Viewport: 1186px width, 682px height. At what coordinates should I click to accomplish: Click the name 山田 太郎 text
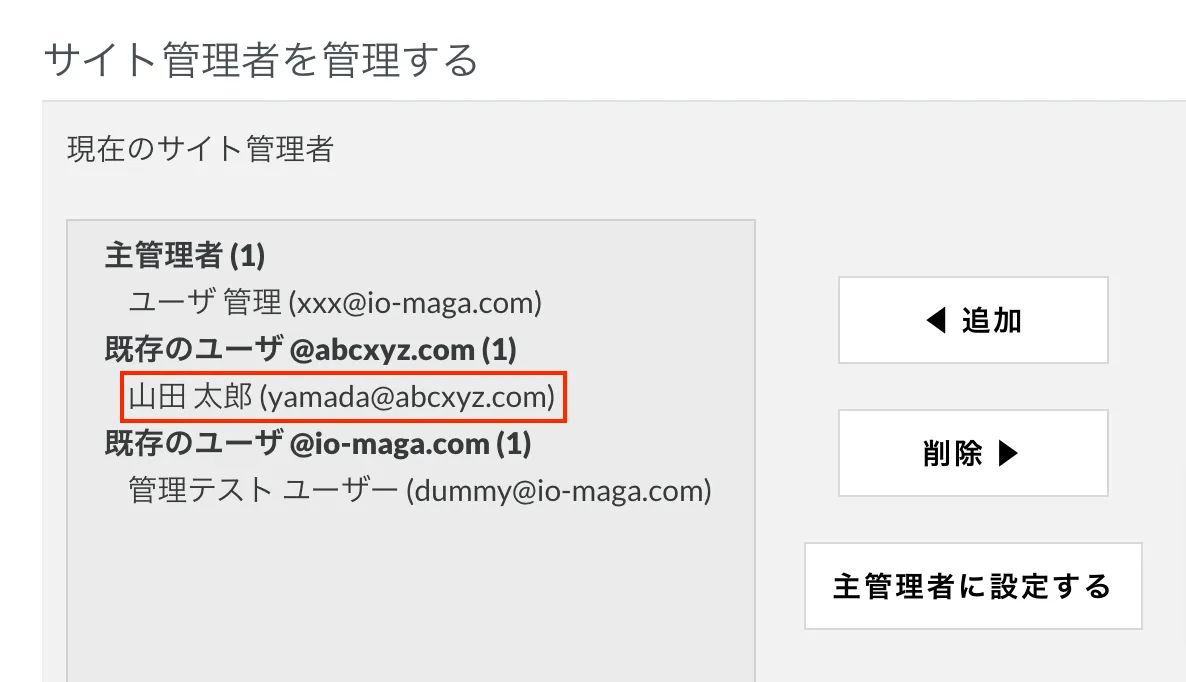[190, 397]
